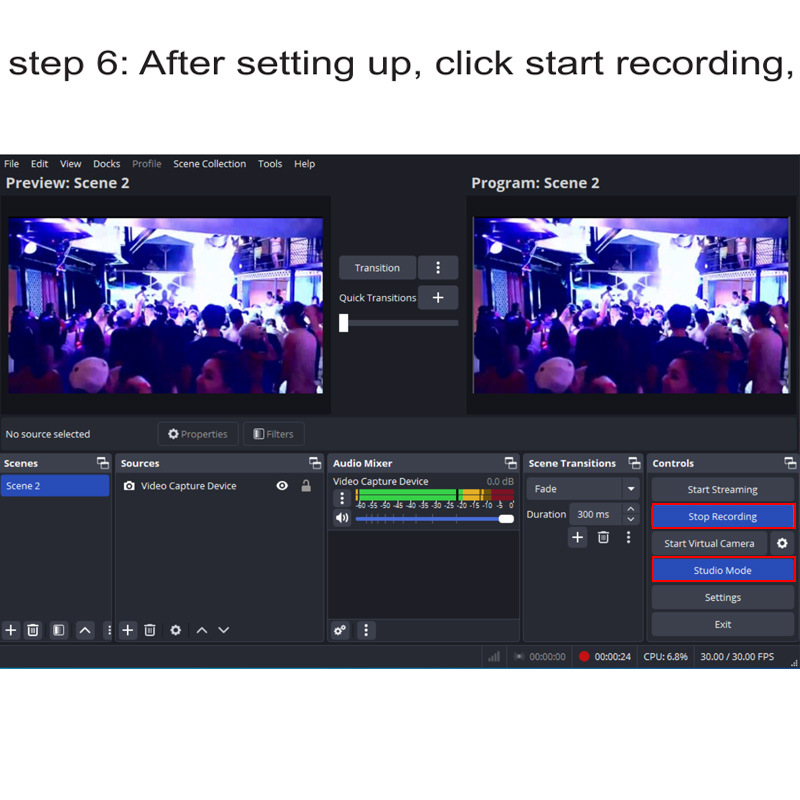
Task: Click the Preview Scene 2 video
Action: (x=166, y=306)
